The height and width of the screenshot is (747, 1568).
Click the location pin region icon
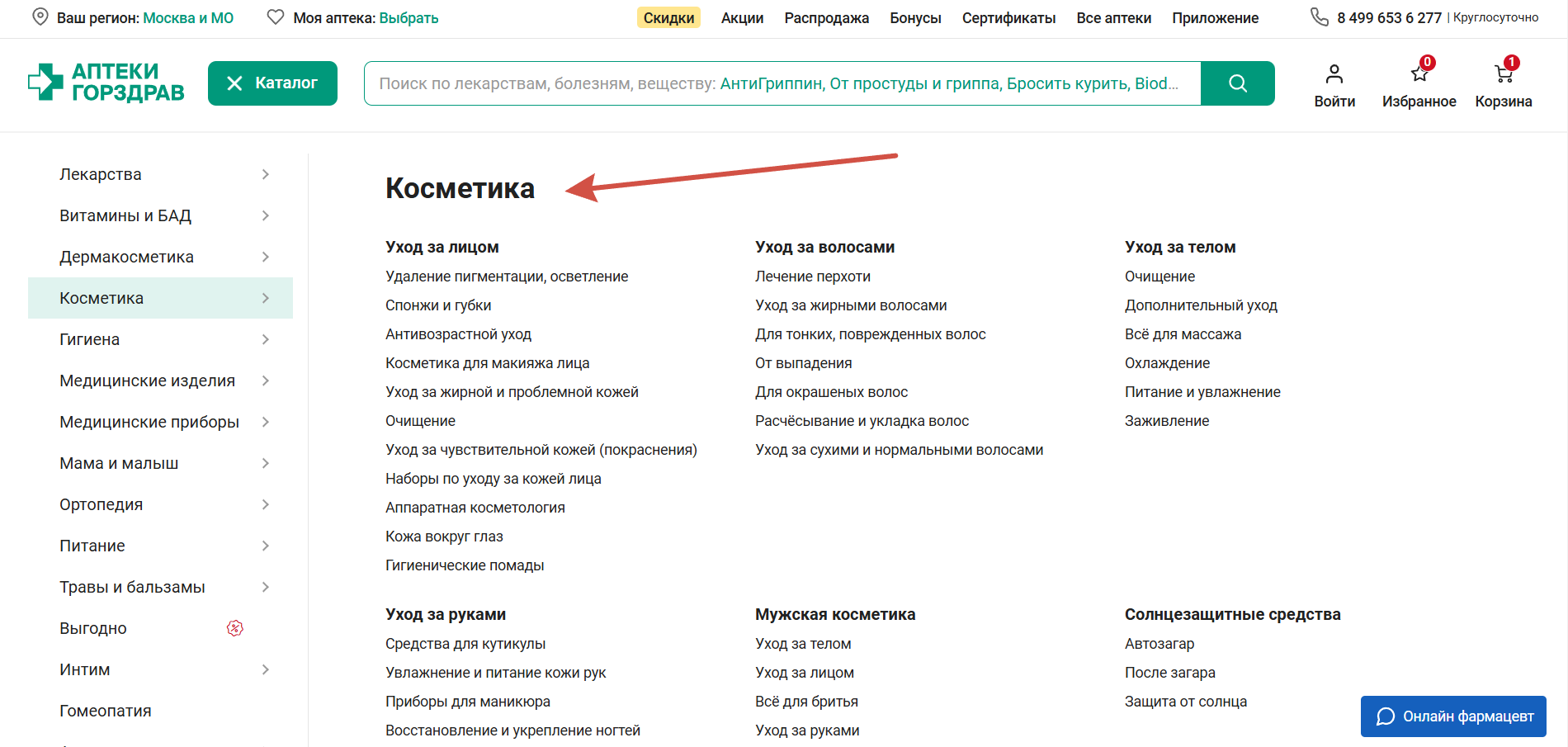pyautogui.click(x=40, y=17)
